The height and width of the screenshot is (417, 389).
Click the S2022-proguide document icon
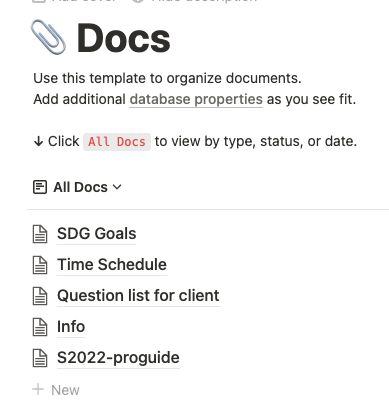(x=40, y=358)
